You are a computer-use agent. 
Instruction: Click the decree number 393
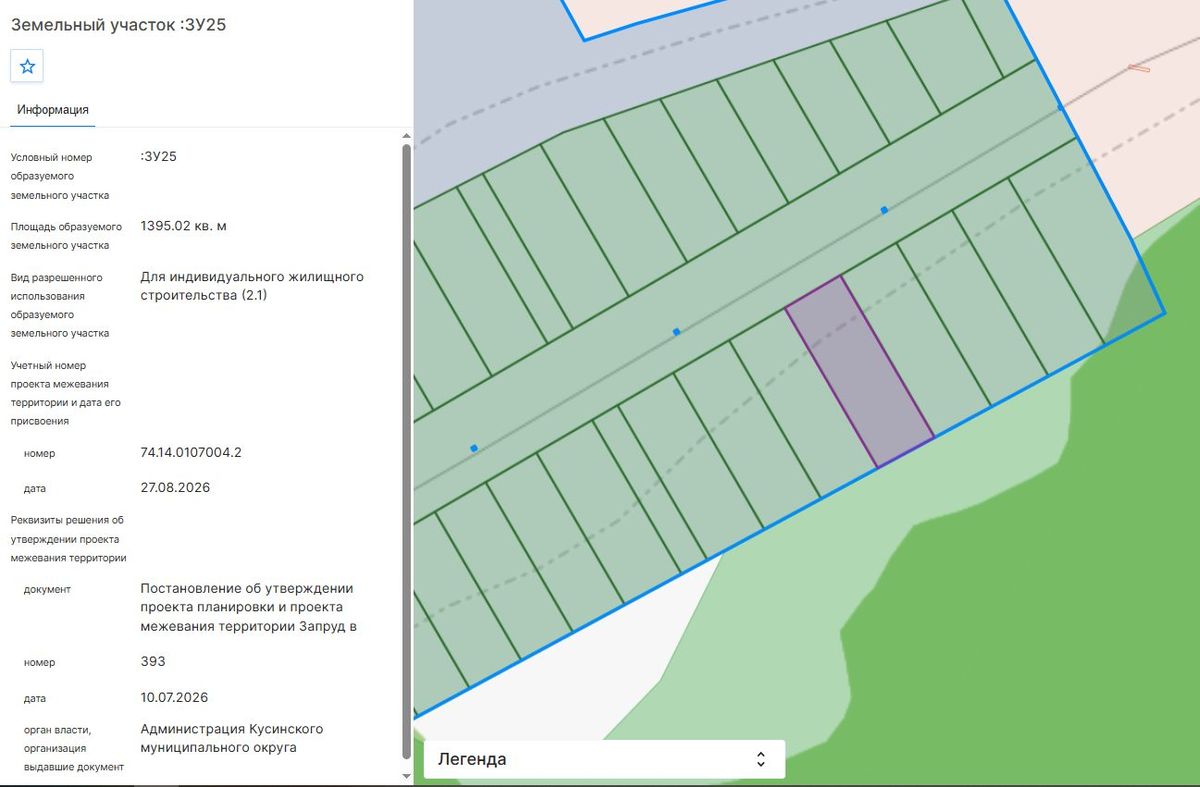[153, 662]
